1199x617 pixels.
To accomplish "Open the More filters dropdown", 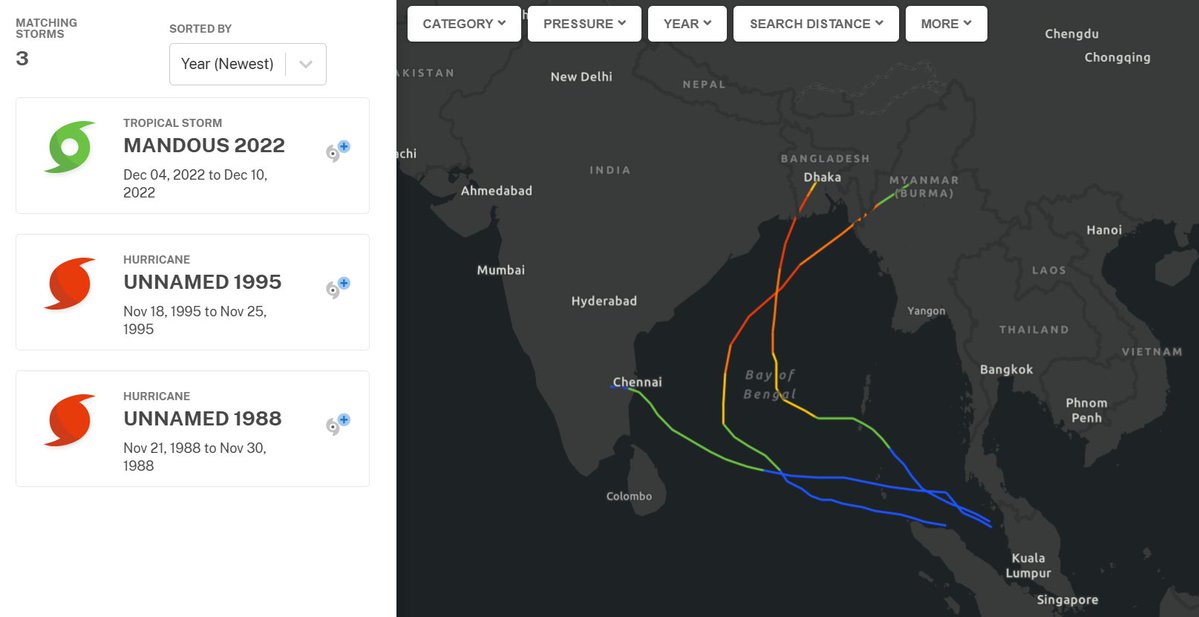I will click(946, 24).
